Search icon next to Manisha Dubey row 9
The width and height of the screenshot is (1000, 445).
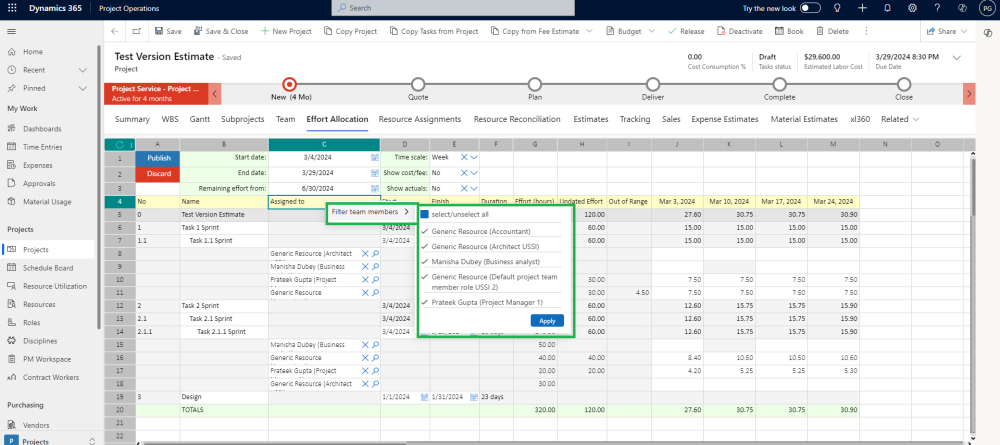pos(375,267)
